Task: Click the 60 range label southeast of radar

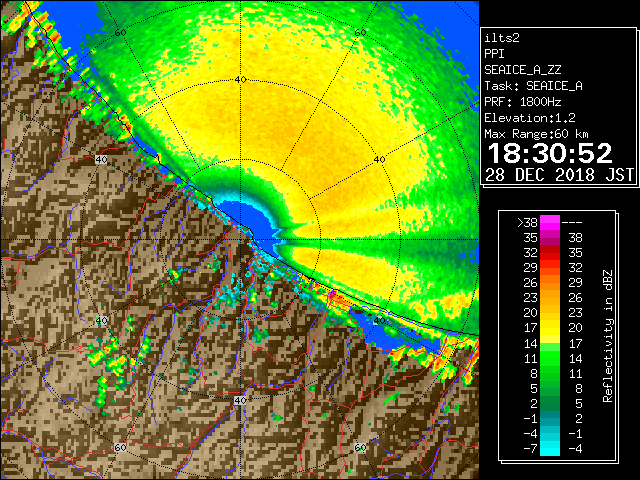Action: point(360,447)
